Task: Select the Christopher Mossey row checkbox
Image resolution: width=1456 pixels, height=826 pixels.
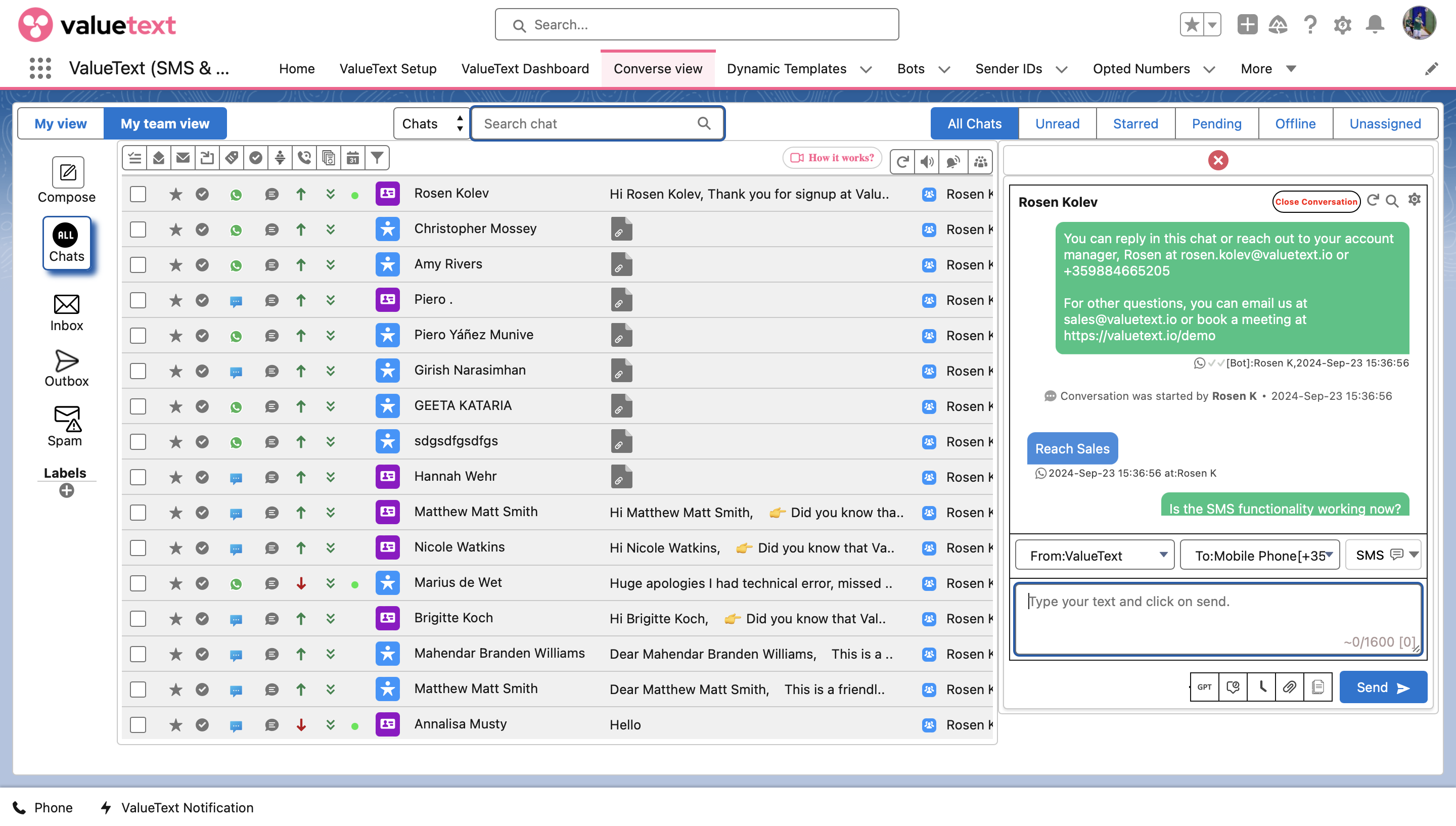Action: [x=138, y=229]
